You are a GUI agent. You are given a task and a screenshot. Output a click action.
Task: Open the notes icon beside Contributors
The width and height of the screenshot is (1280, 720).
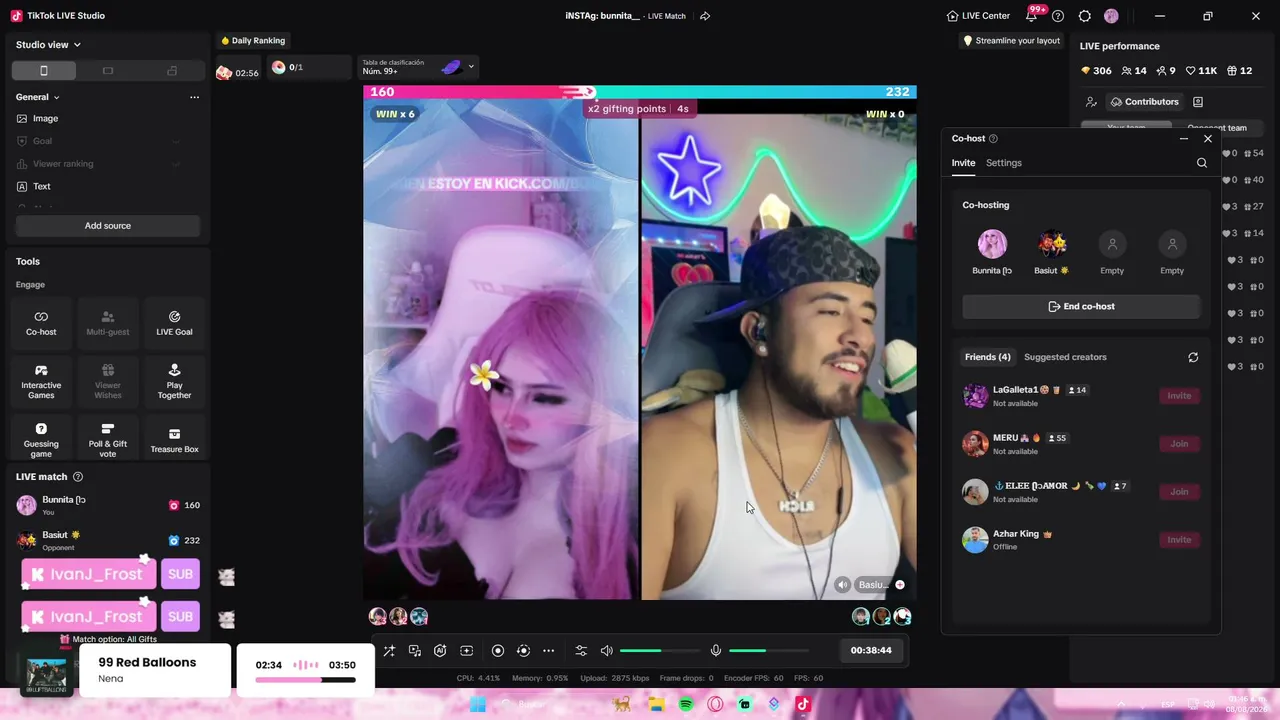(1198, 102)
